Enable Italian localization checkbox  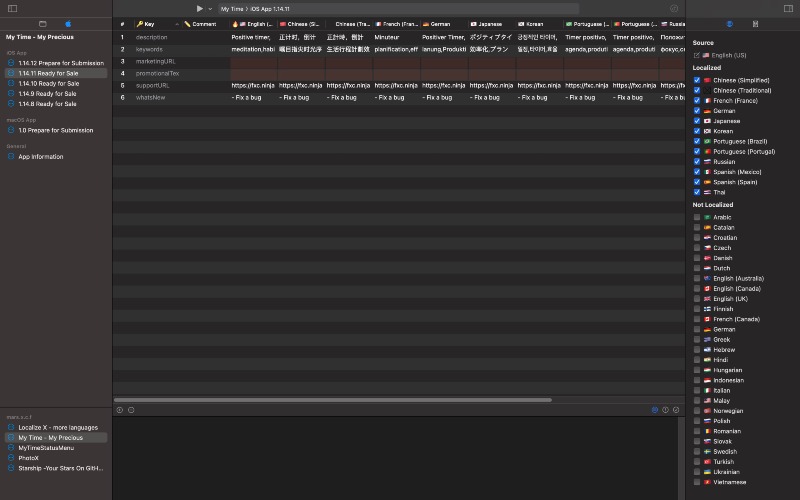click(697, 391)
